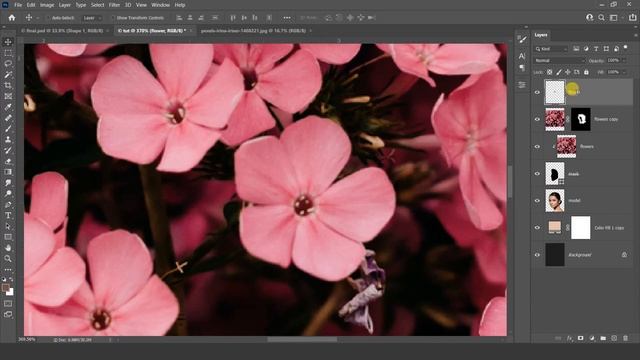The width and height of the screenshot is (640, 360).
Task: Select the Frame tool
Action: (8, 96)
